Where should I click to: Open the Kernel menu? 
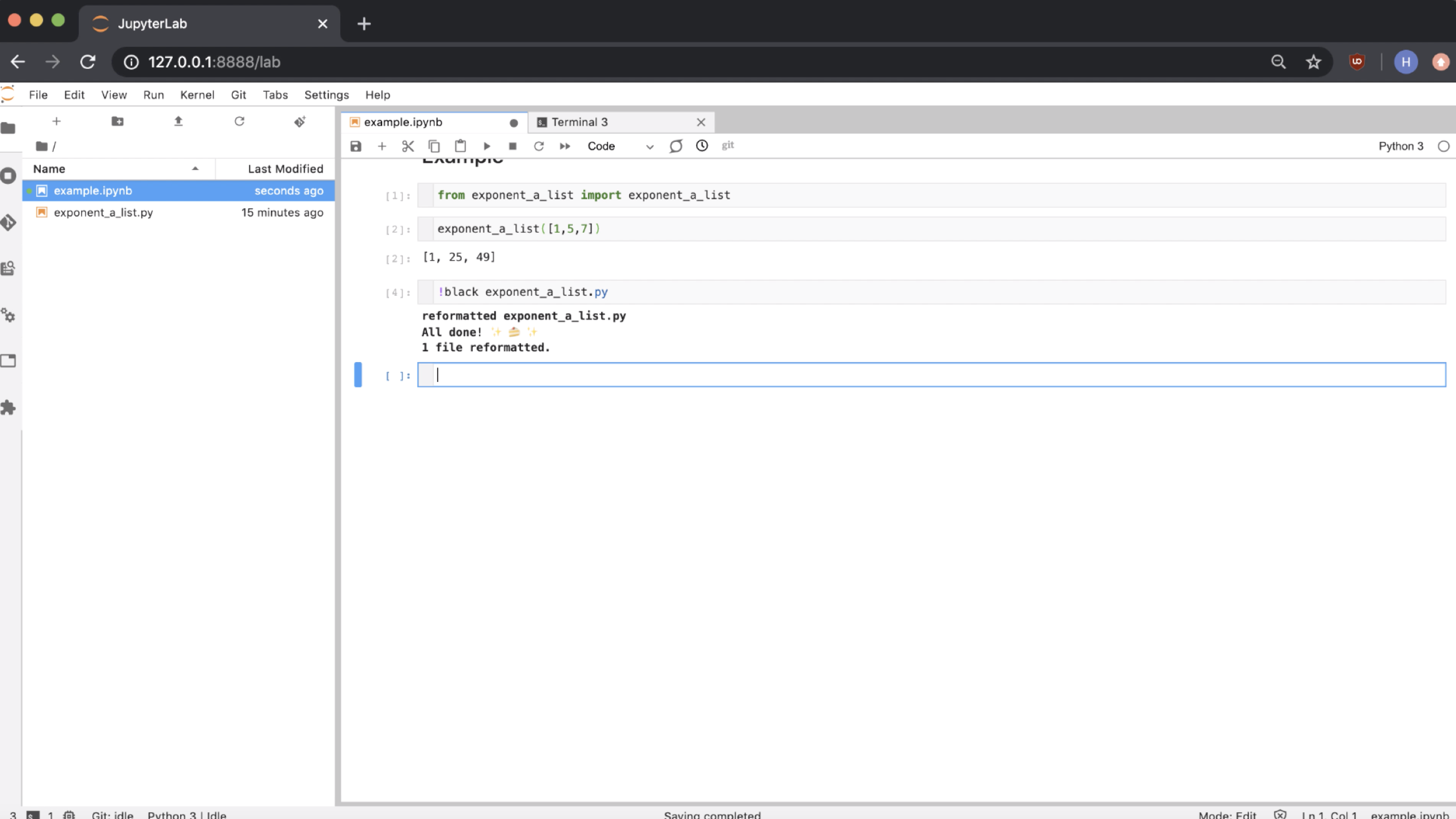coord(197,95)
